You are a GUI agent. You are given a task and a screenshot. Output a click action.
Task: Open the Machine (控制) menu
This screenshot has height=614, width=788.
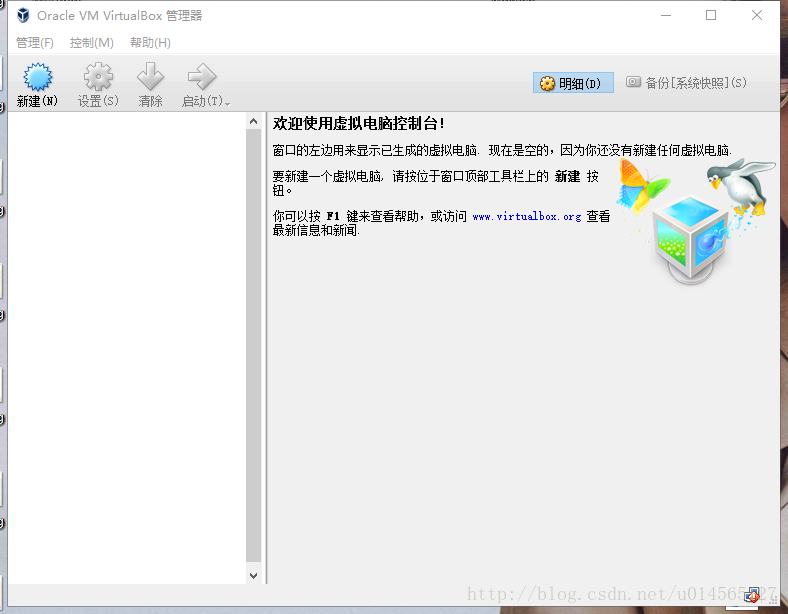coord(91,43)
